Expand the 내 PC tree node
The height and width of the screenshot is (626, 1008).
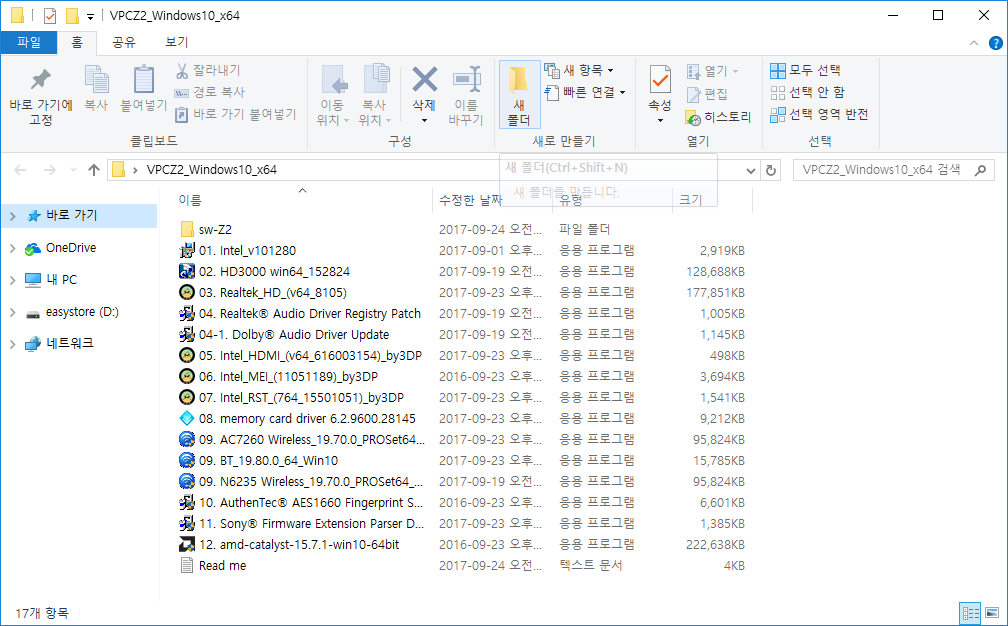point(12,280)
